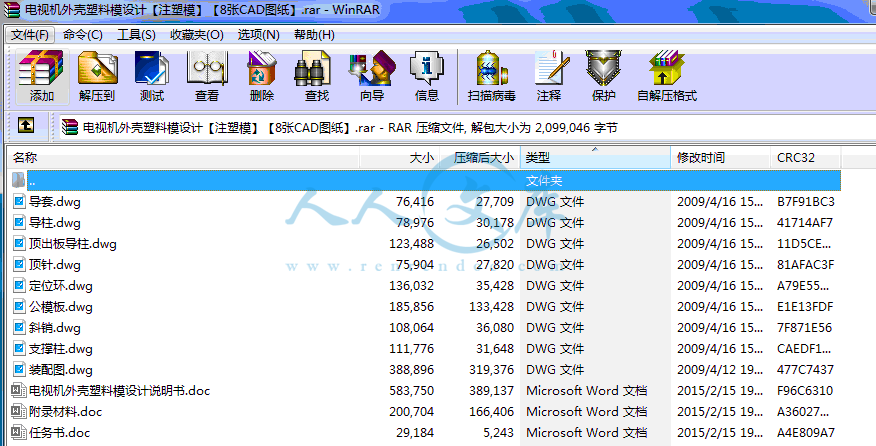Convert via 自解压格式 (SFX) icon
876x446 pixels.
click(667, 77)
